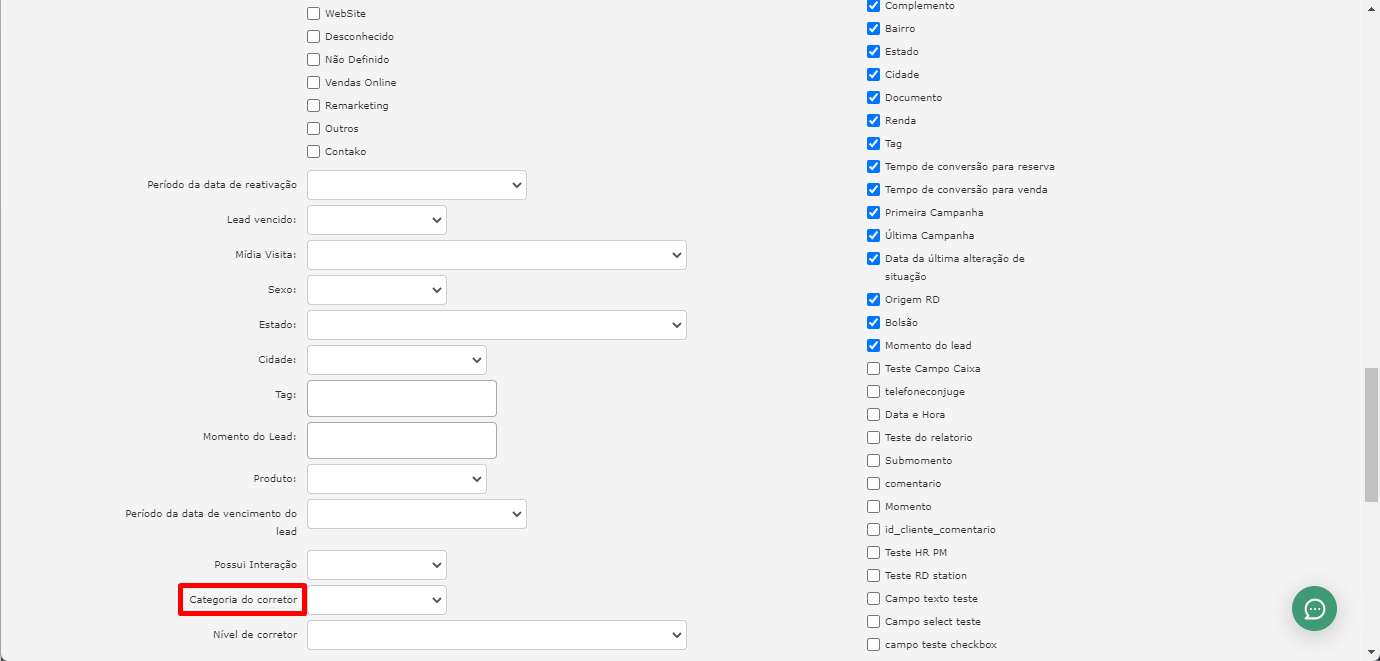1380x661 pixels.
Task: Open the Lead vencido dropdown
Action: (x=377, y=220)
